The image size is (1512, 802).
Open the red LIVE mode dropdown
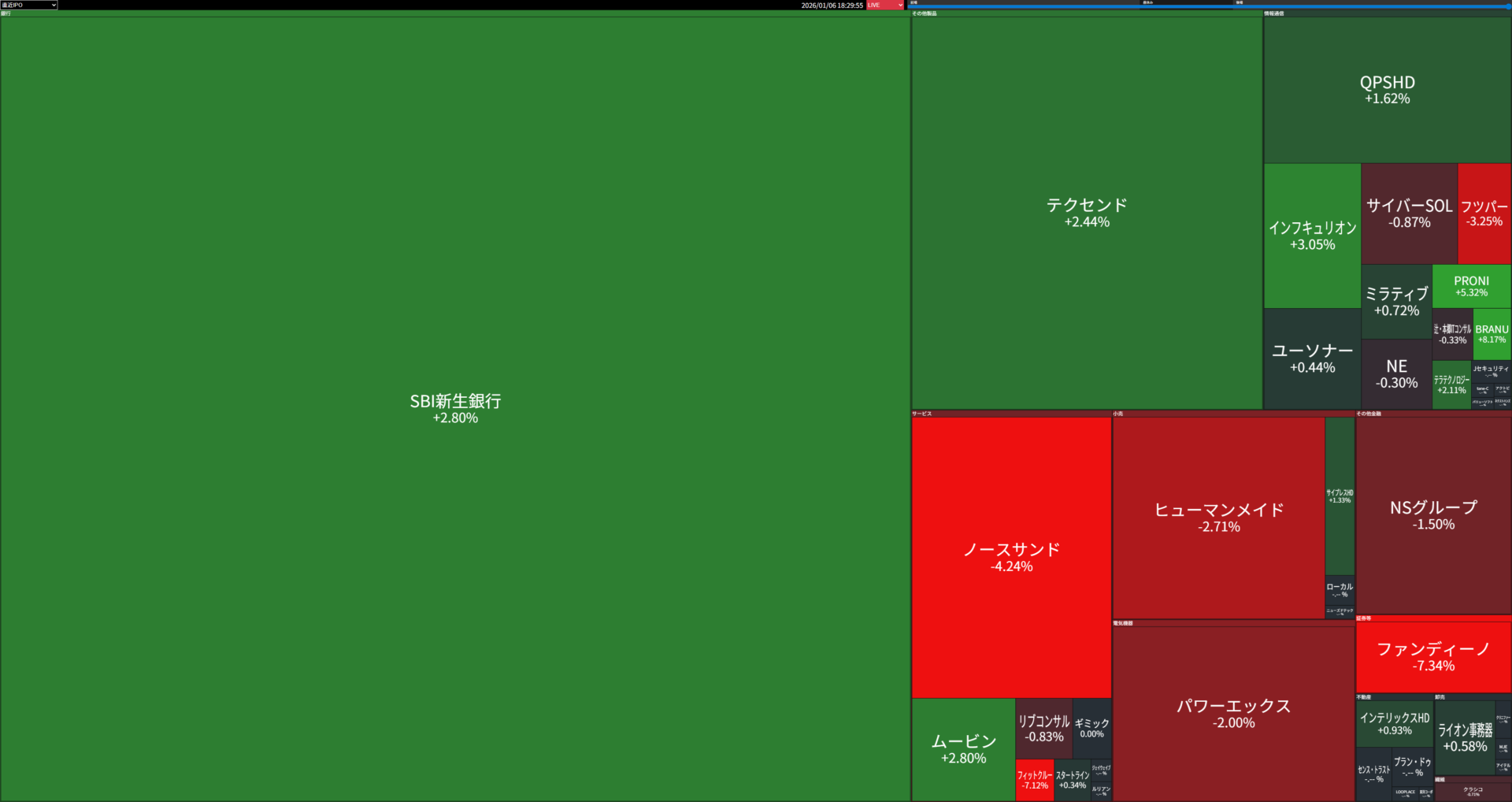pos(885,5)
